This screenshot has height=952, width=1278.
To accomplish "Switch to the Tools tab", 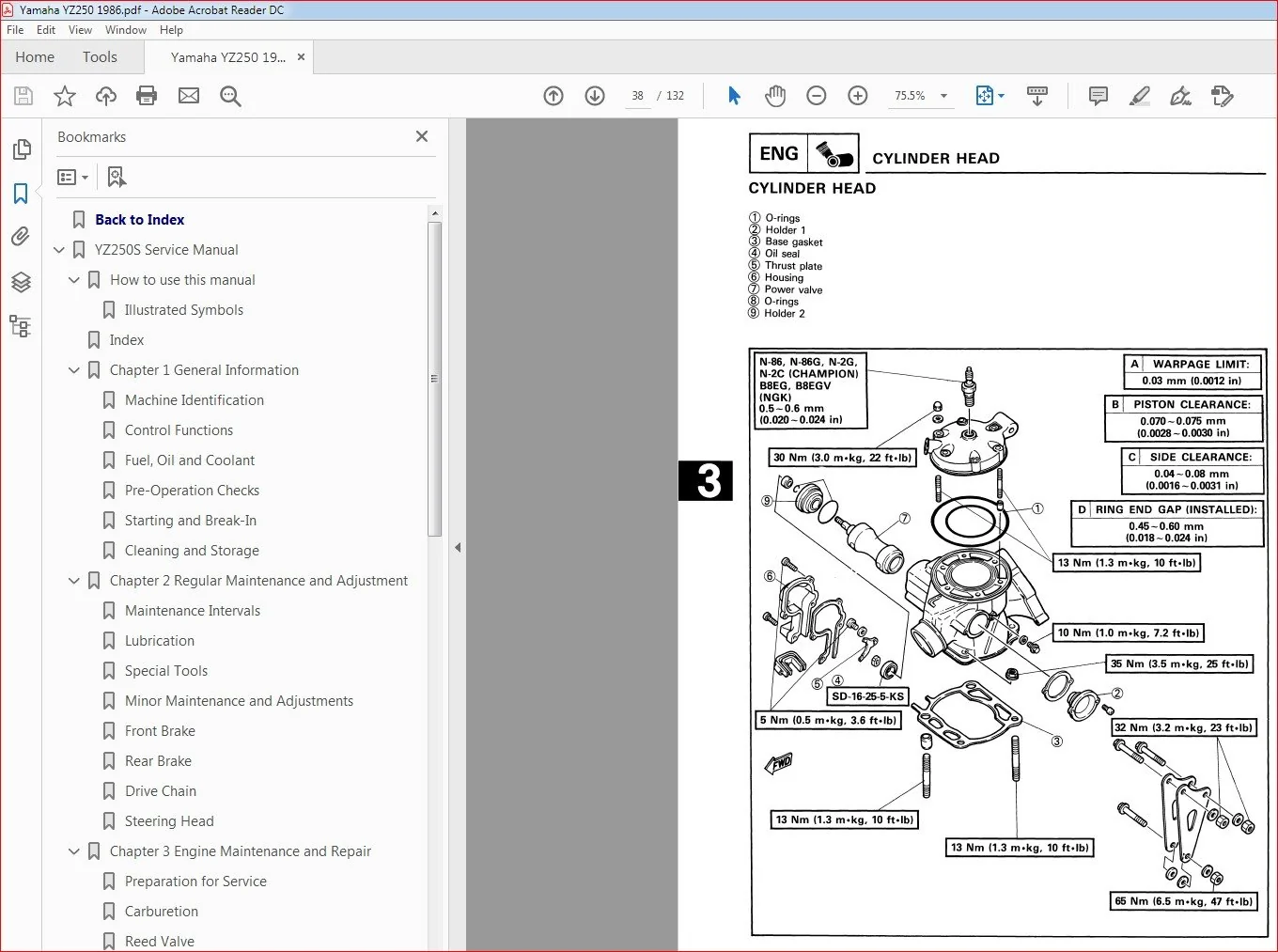I will [x=100, y=57].
